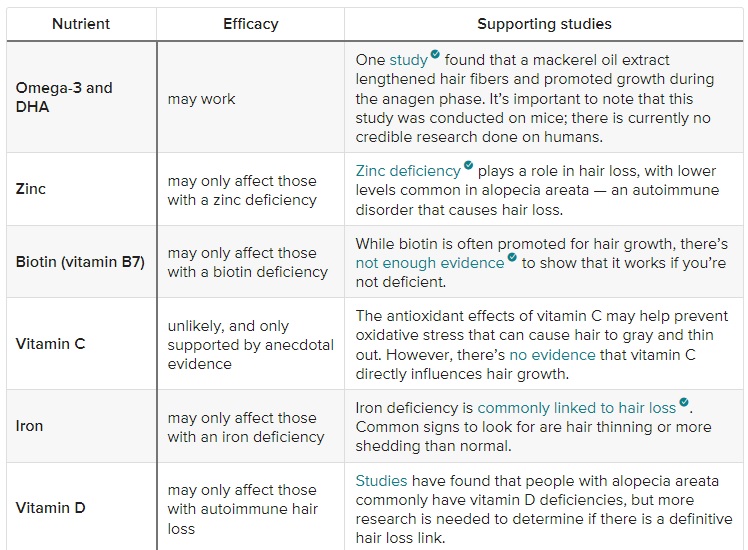Select the 'Biotin (vitamin B7)' cell
The height and width of the screenshot is (550, 748).
pyautogui.click(x=80, y=262)
